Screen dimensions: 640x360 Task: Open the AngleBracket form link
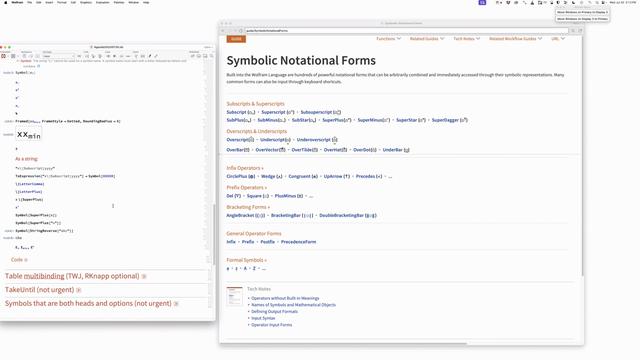tap(246, 215)
